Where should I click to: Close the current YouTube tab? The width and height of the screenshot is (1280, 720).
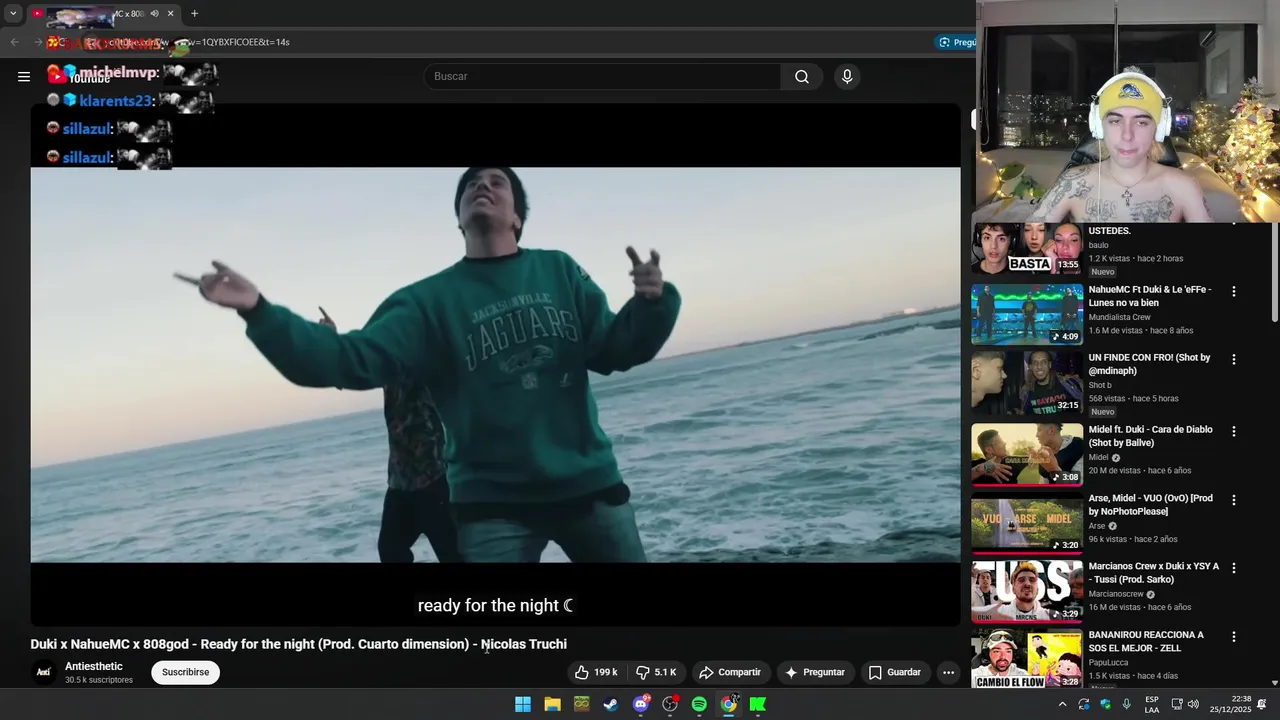click(170, 14)
